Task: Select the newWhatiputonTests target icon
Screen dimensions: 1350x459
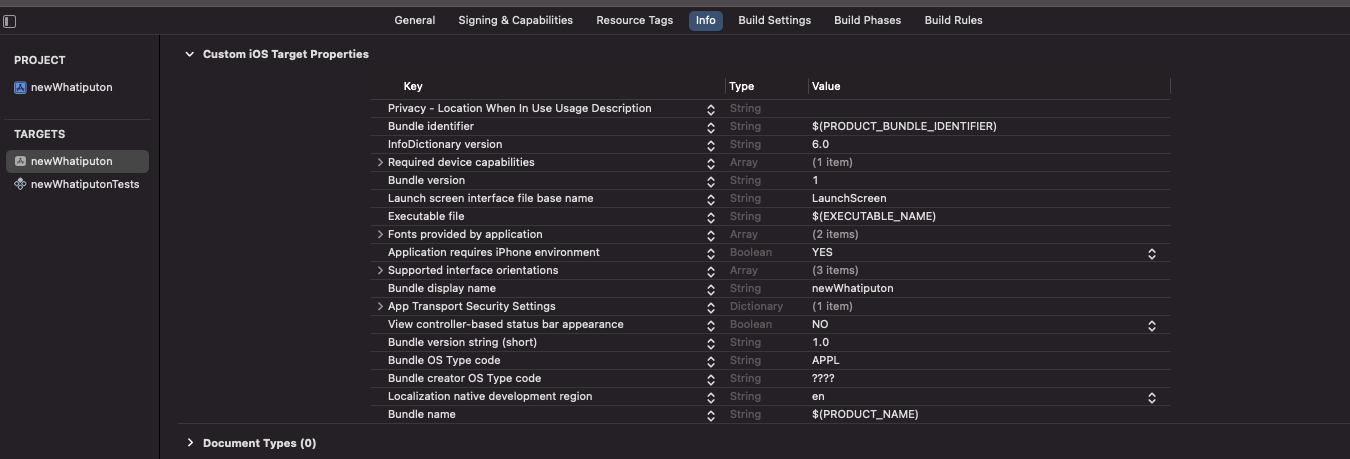Action: point(20,184)
